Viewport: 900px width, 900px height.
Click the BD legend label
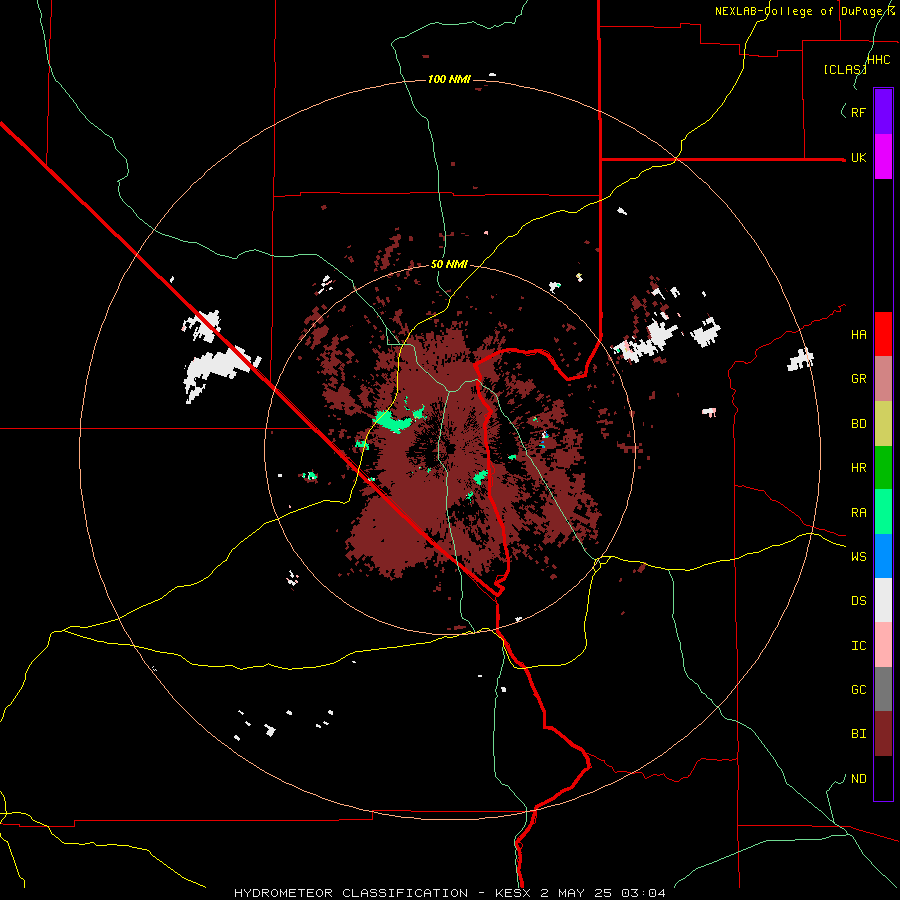click(858, 424)
